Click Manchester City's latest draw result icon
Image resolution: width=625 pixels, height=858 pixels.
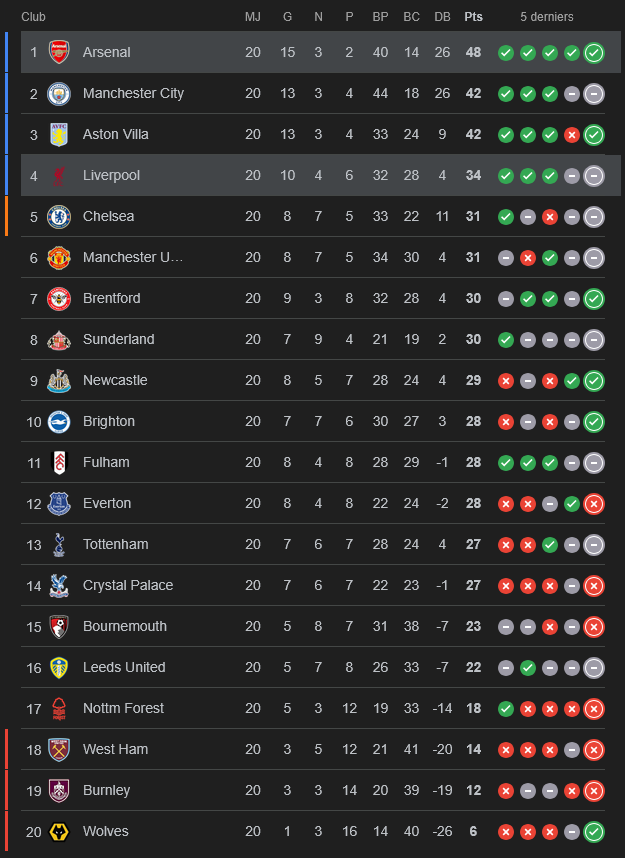point(594,93)
